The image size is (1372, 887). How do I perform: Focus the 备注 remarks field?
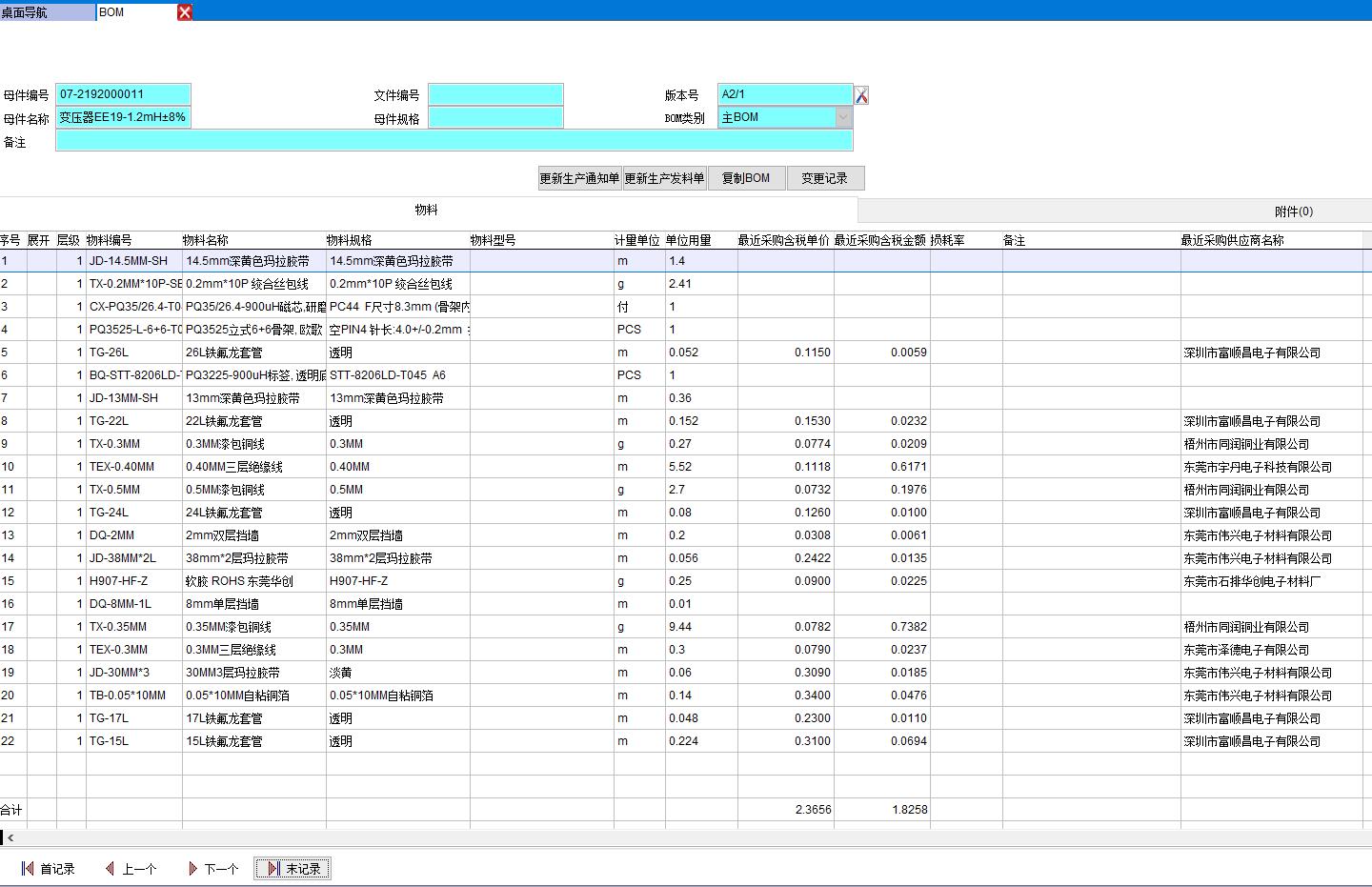coord(454,141)
